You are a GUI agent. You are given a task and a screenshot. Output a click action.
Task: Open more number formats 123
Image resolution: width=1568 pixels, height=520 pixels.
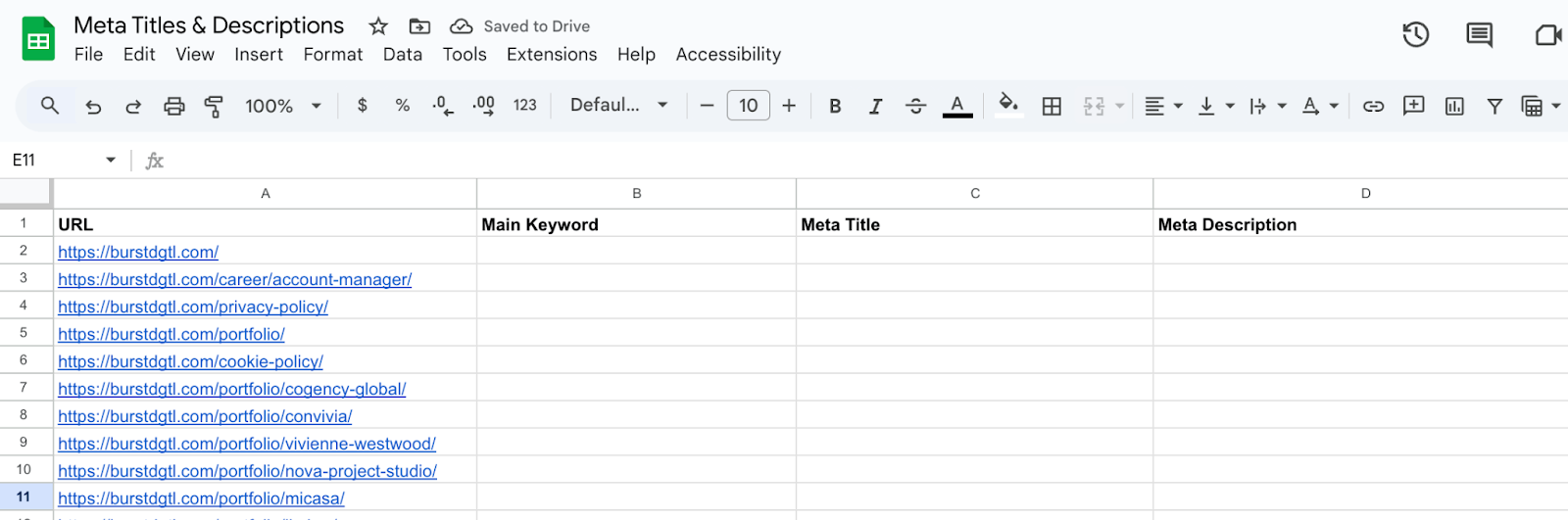[525, 105]
